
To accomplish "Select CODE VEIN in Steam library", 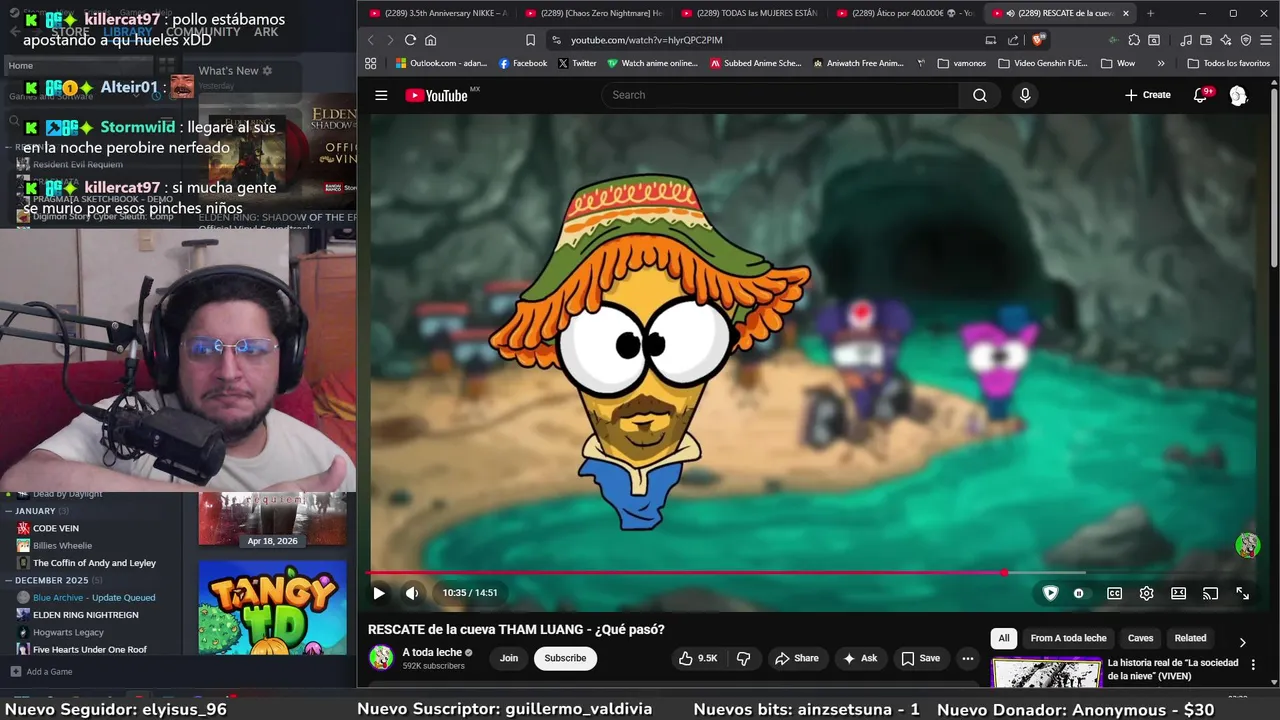I will pyautogui.click(x=55, y=528).
